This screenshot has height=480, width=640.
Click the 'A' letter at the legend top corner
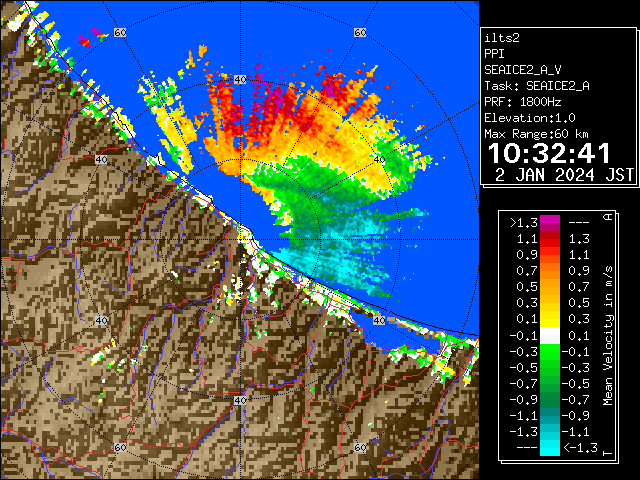coord(608,217)
